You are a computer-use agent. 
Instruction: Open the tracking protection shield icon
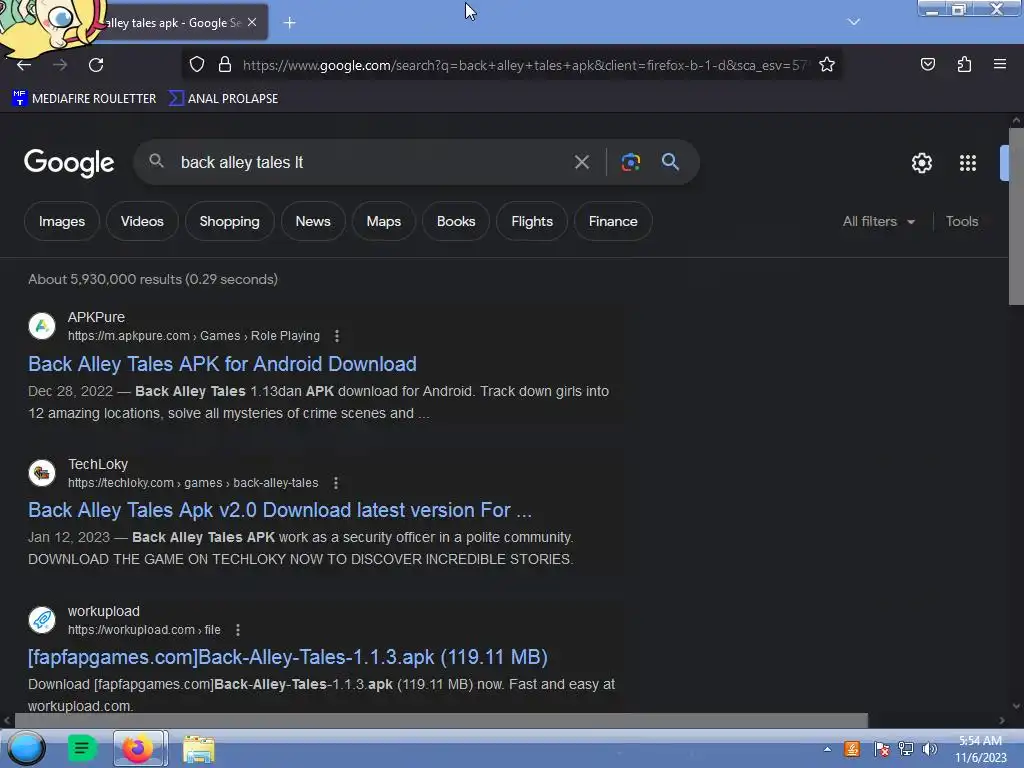tap(197, 65)
